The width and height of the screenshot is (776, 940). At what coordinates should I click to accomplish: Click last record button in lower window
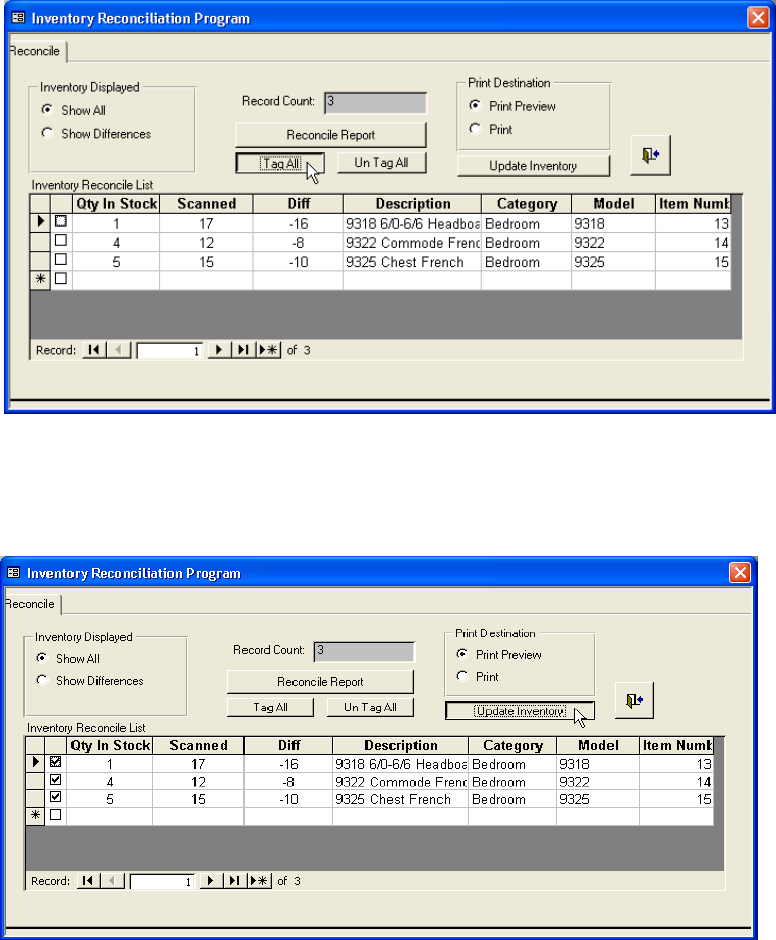click(234, 881)
